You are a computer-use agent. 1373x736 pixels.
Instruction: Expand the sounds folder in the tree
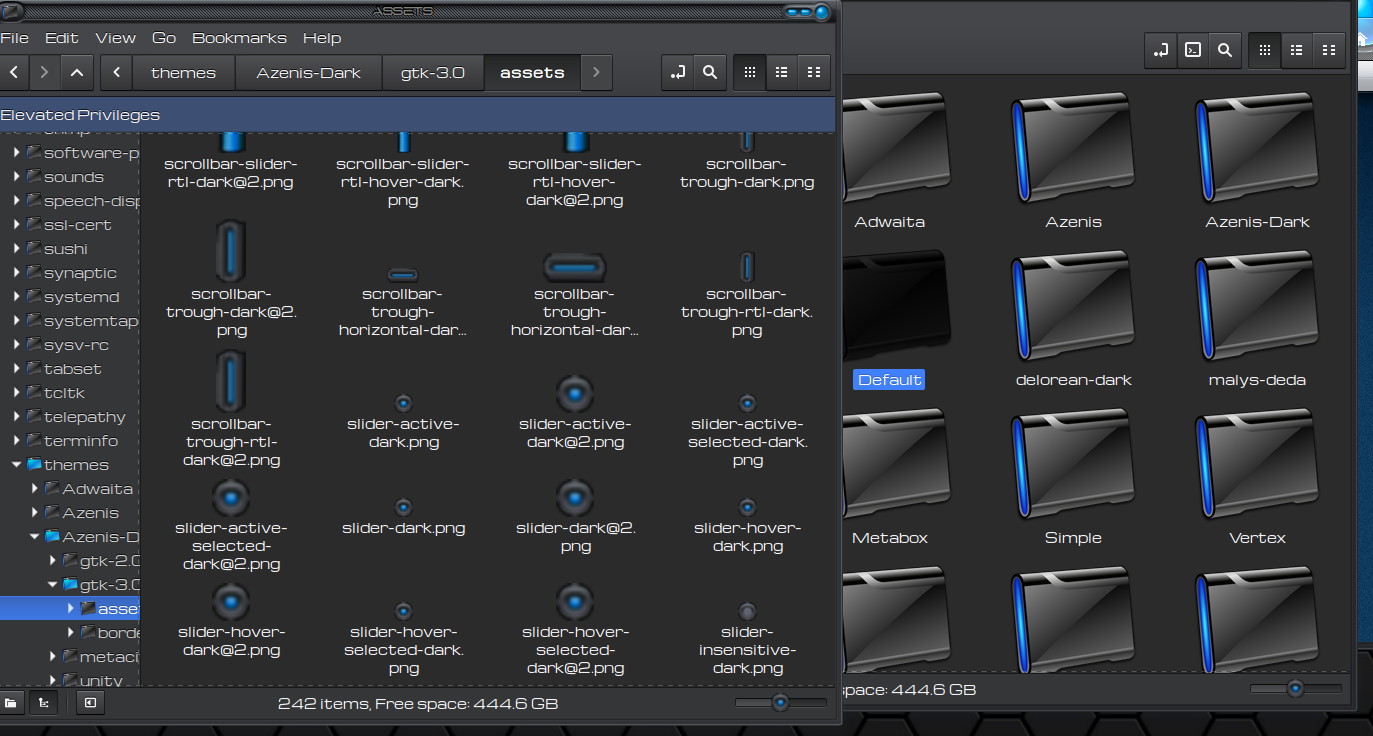click(x=17, y=177)
